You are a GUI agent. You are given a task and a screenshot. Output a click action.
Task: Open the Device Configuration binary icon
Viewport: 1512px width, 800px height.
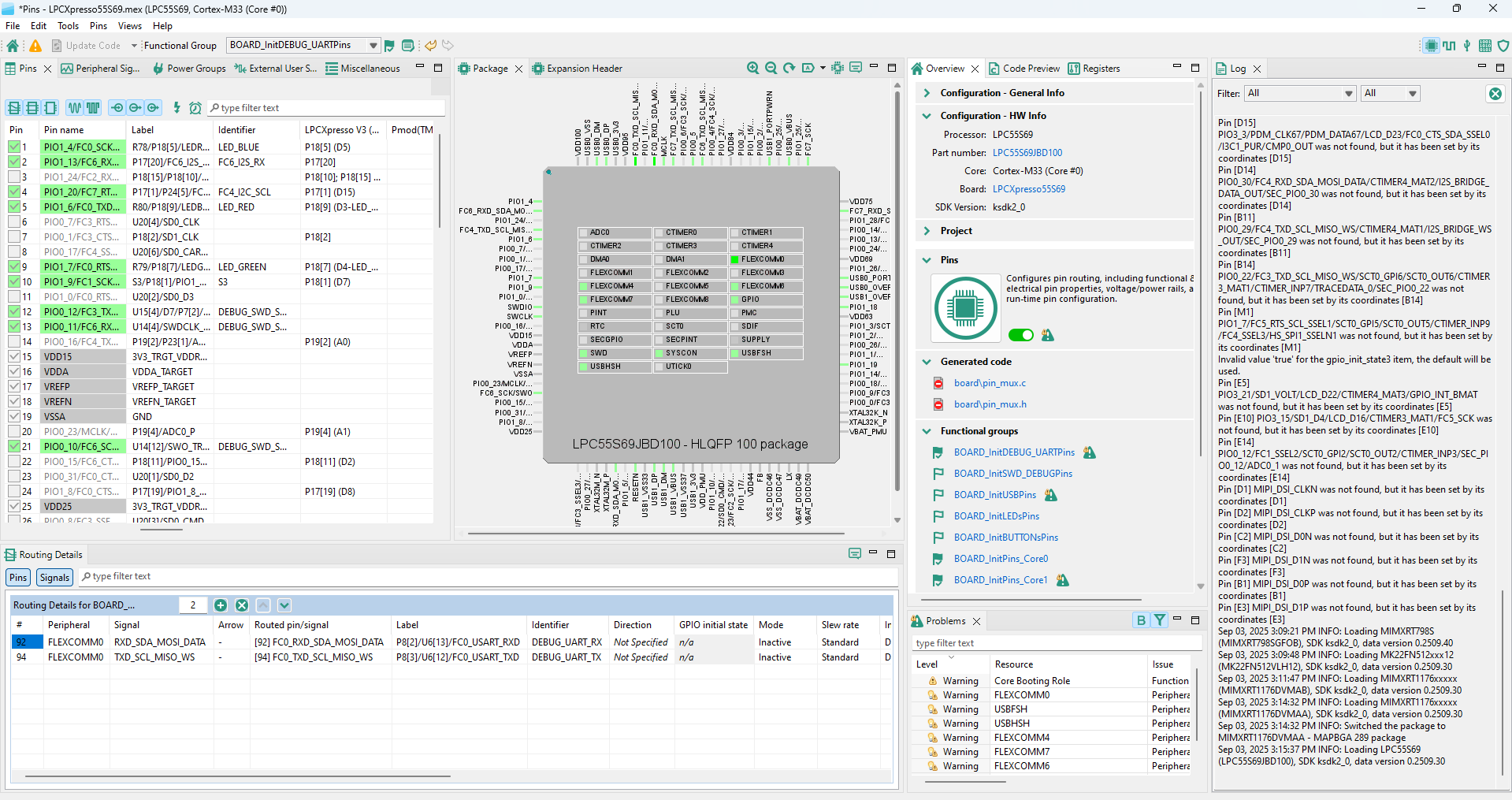1485,46
